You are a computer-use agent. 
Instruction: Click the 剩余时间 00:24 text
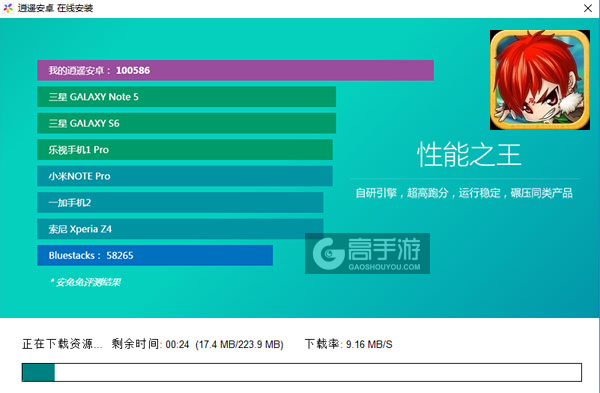tap(150, 344)
